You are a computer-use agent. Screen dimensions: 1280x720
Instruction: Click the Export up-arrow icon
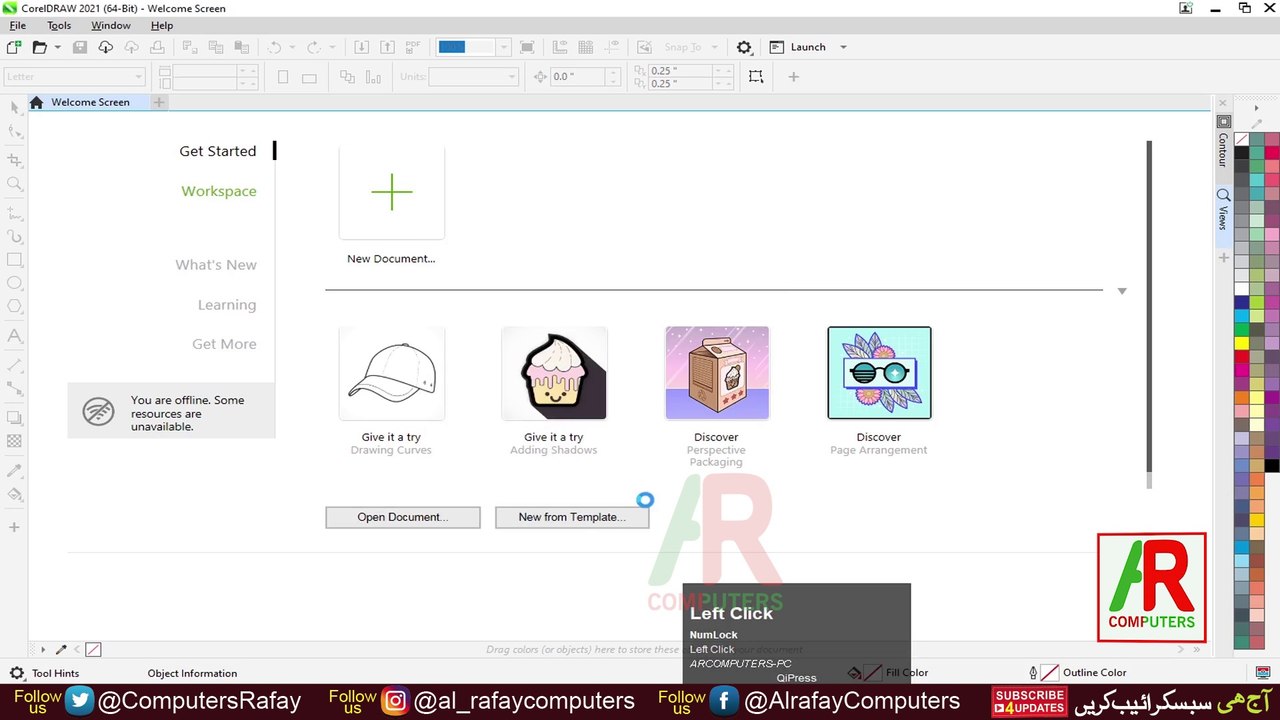[x=388, y=47]
